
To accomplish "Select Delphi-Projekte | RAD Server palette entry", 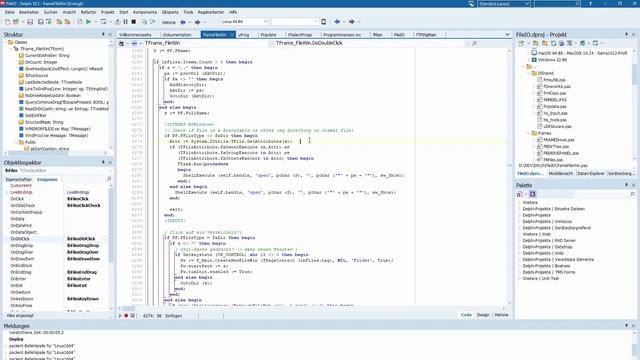I will (549, 240).
